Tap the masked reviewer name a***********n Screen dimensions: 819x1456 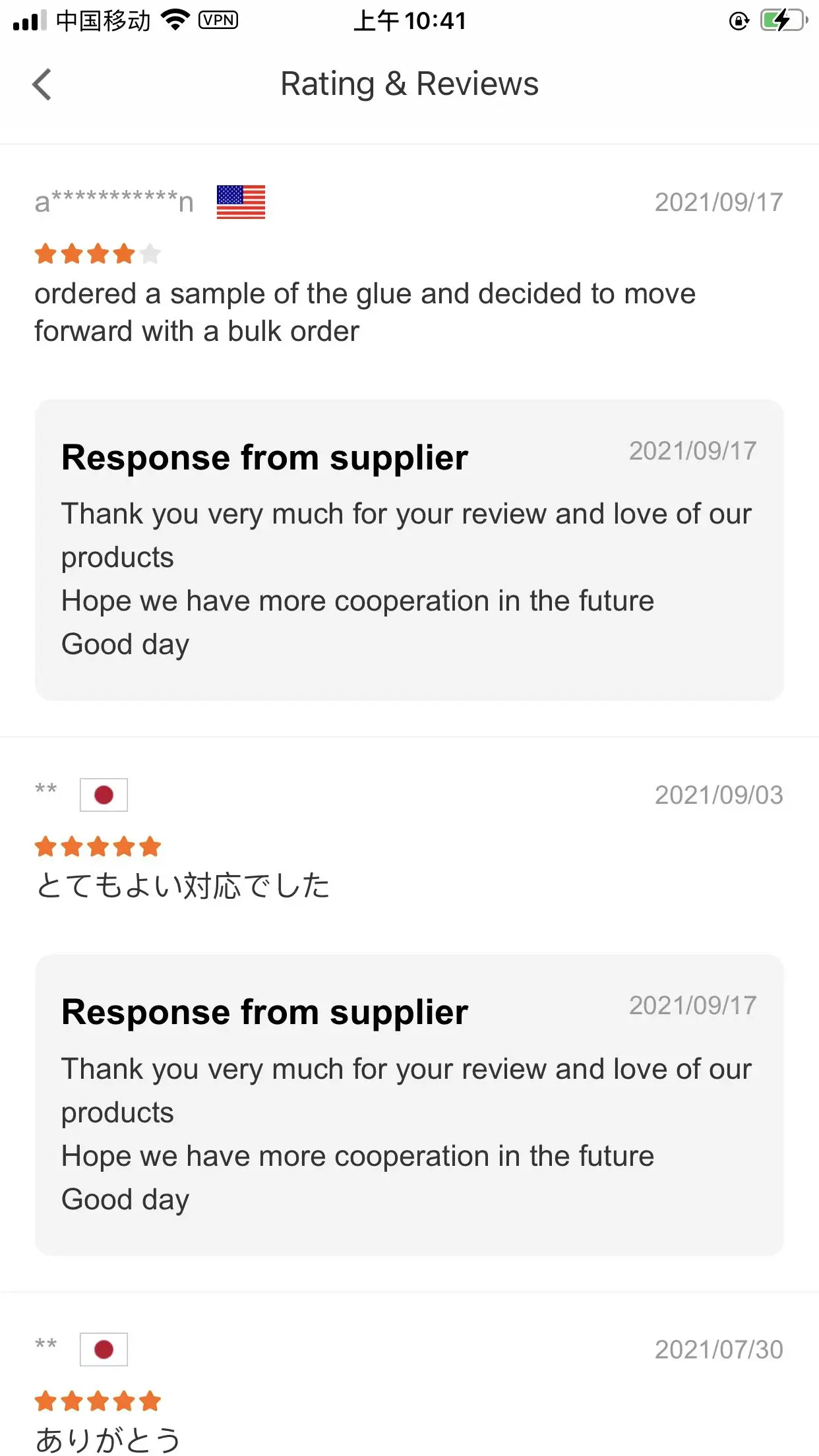pyautogui.click(x=114, y=202)
